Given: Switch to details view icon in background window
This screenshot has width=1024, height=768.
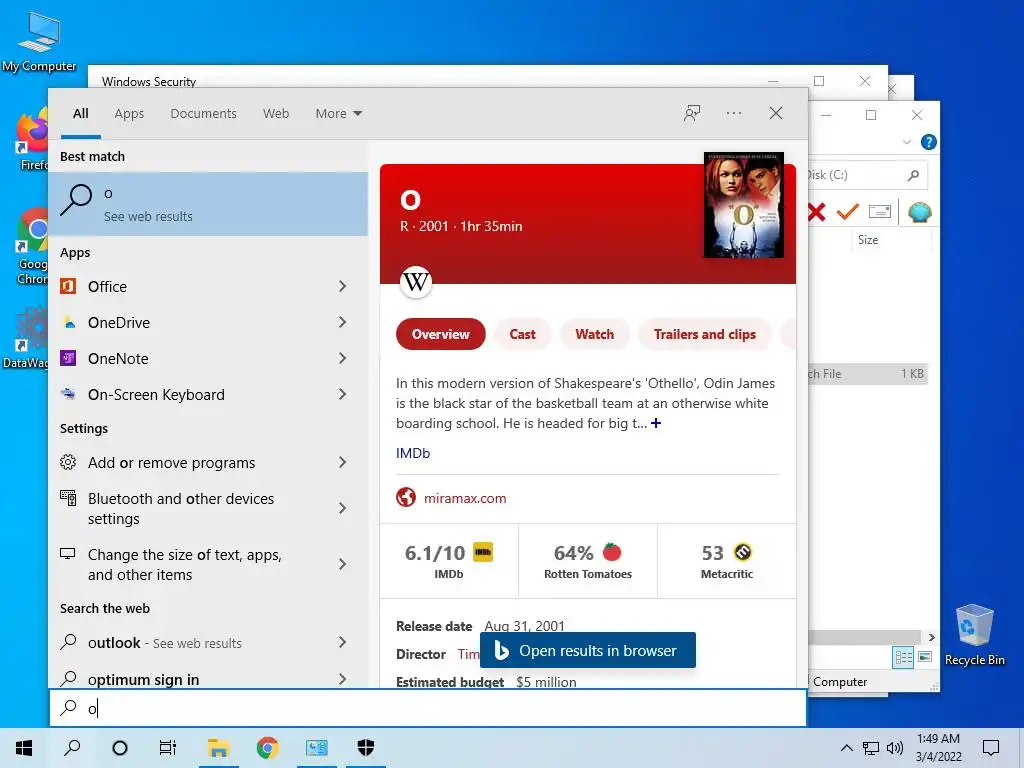Looking at the screenshot, I should click(903, 657).
